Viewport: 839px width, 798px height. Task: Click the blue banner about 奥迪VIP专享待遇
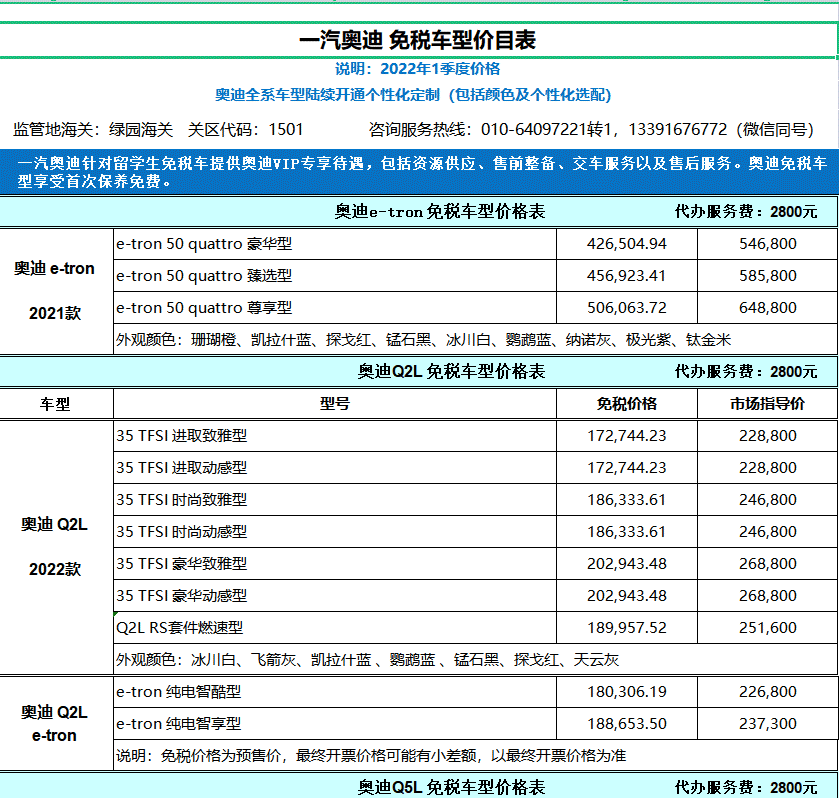pos(419,172)
